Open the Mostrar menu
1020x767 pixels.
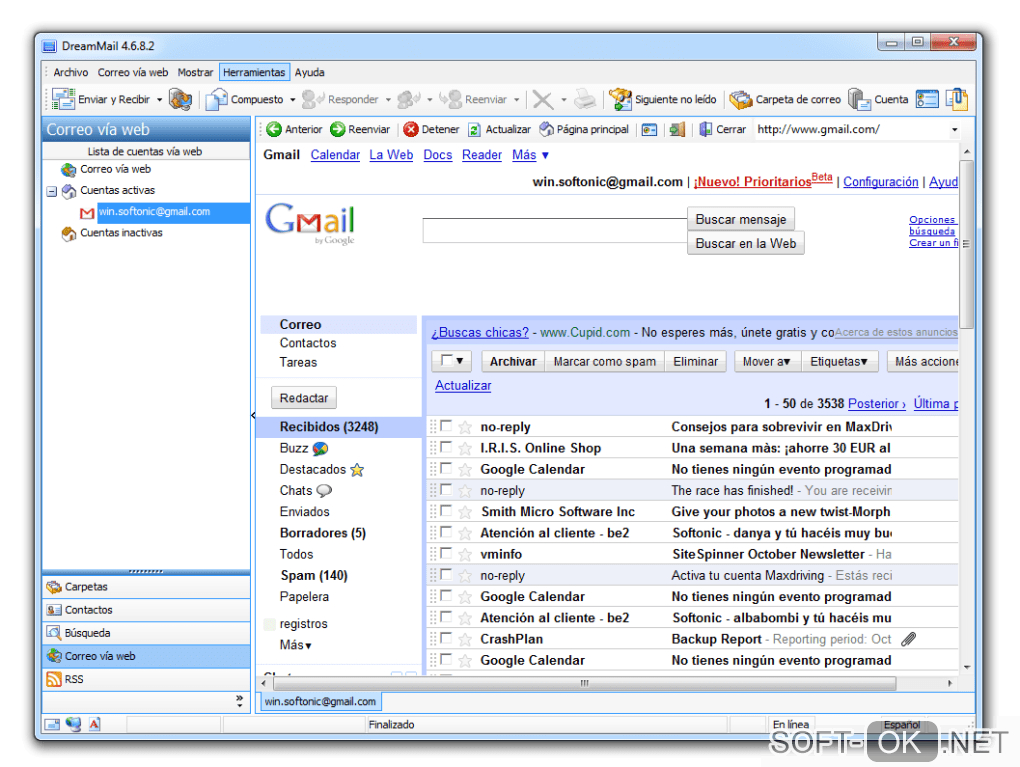pos(195,72)
